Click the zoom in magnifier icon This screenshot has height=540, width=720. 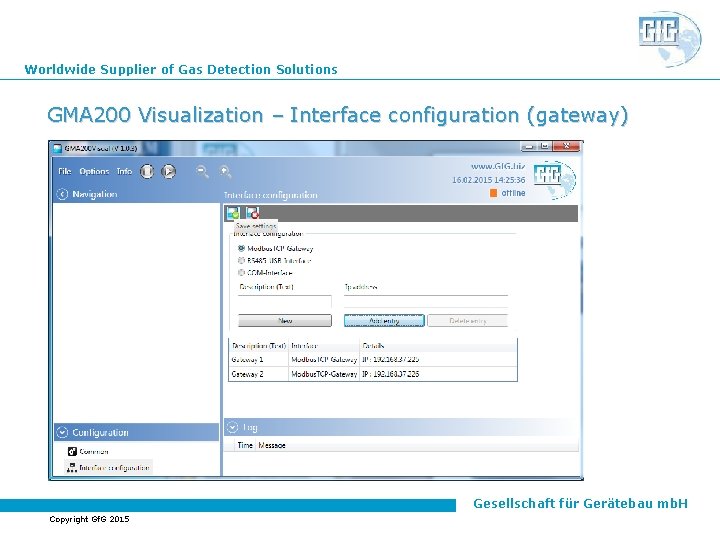(x=225, y=172)
